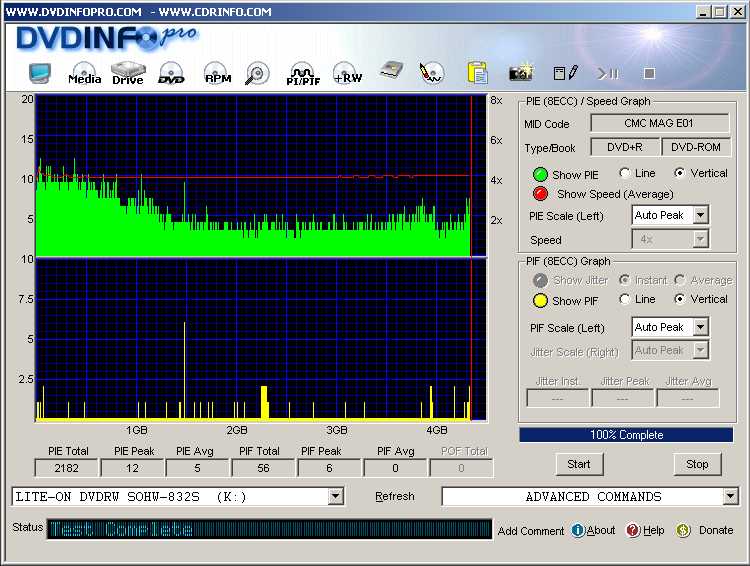Screen dimensions: 750x566
Task: Open the Drive info toolbar icon
Action: (x=127, y=74)
